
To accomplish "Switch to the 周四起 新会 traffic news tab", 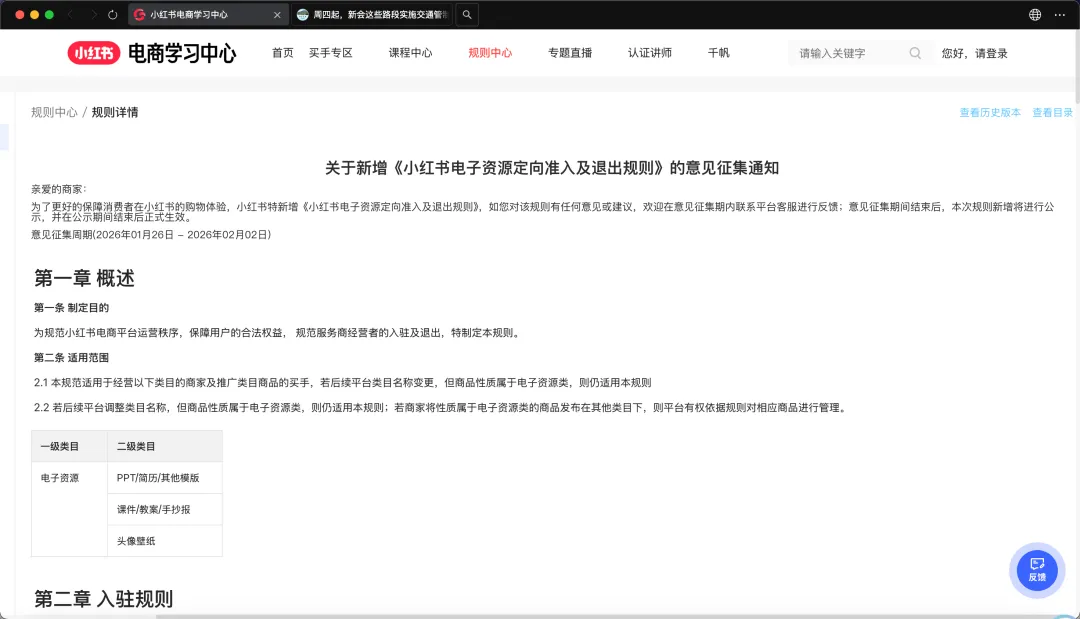I will tap(372, 14).
